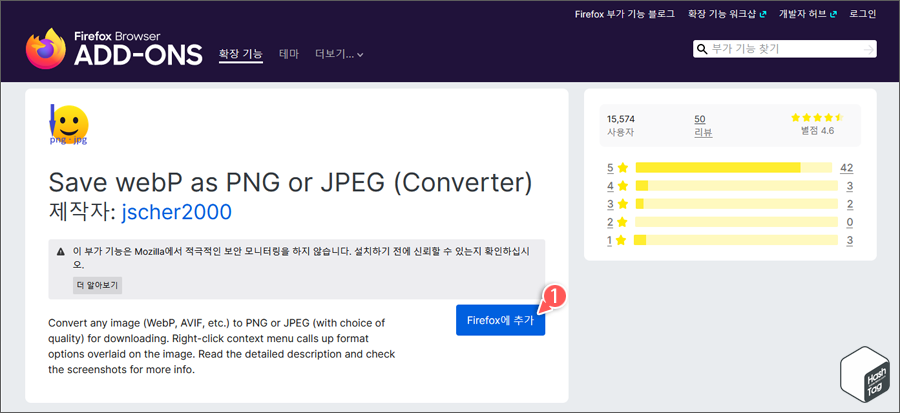900x413 pixels.
Task: Click the 4.6 star rating icons
Action: tap(817, 118)
